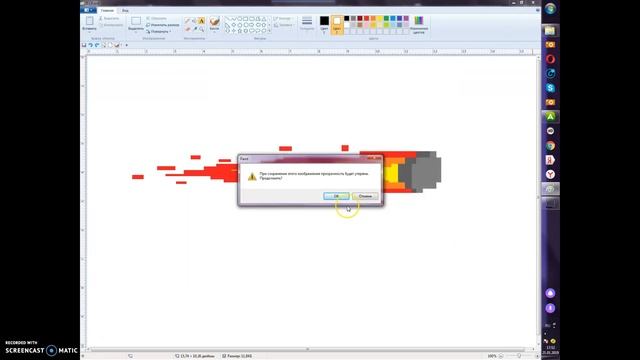This screenshot has height=360, width=640.
Task: Open the shape Fill dropdown
Action: [283, 25]
